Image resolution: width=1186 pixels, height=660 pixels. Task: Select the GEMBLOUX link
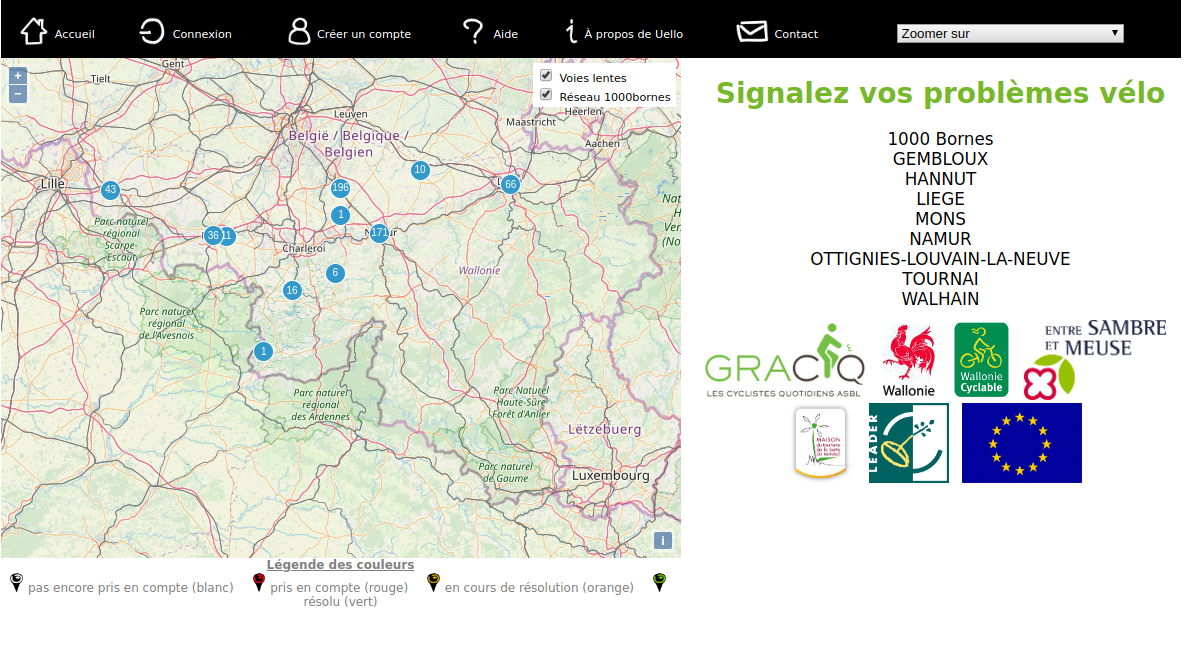[x=940, y=159]
